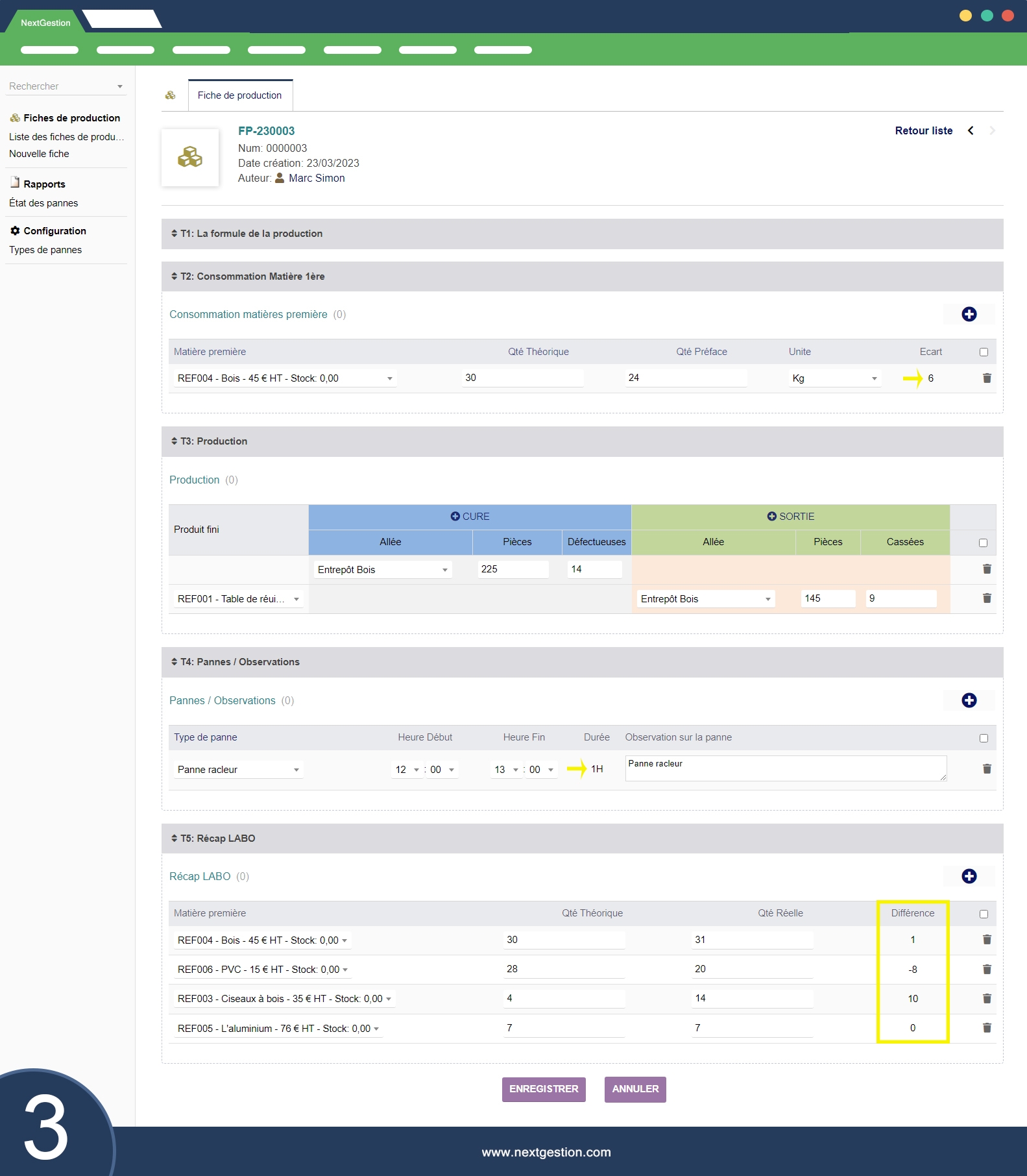The width and height of the screenshot is (1027, 1176).
Task: Delete the REF004 Bois consumption row
Action: [987, 378]
